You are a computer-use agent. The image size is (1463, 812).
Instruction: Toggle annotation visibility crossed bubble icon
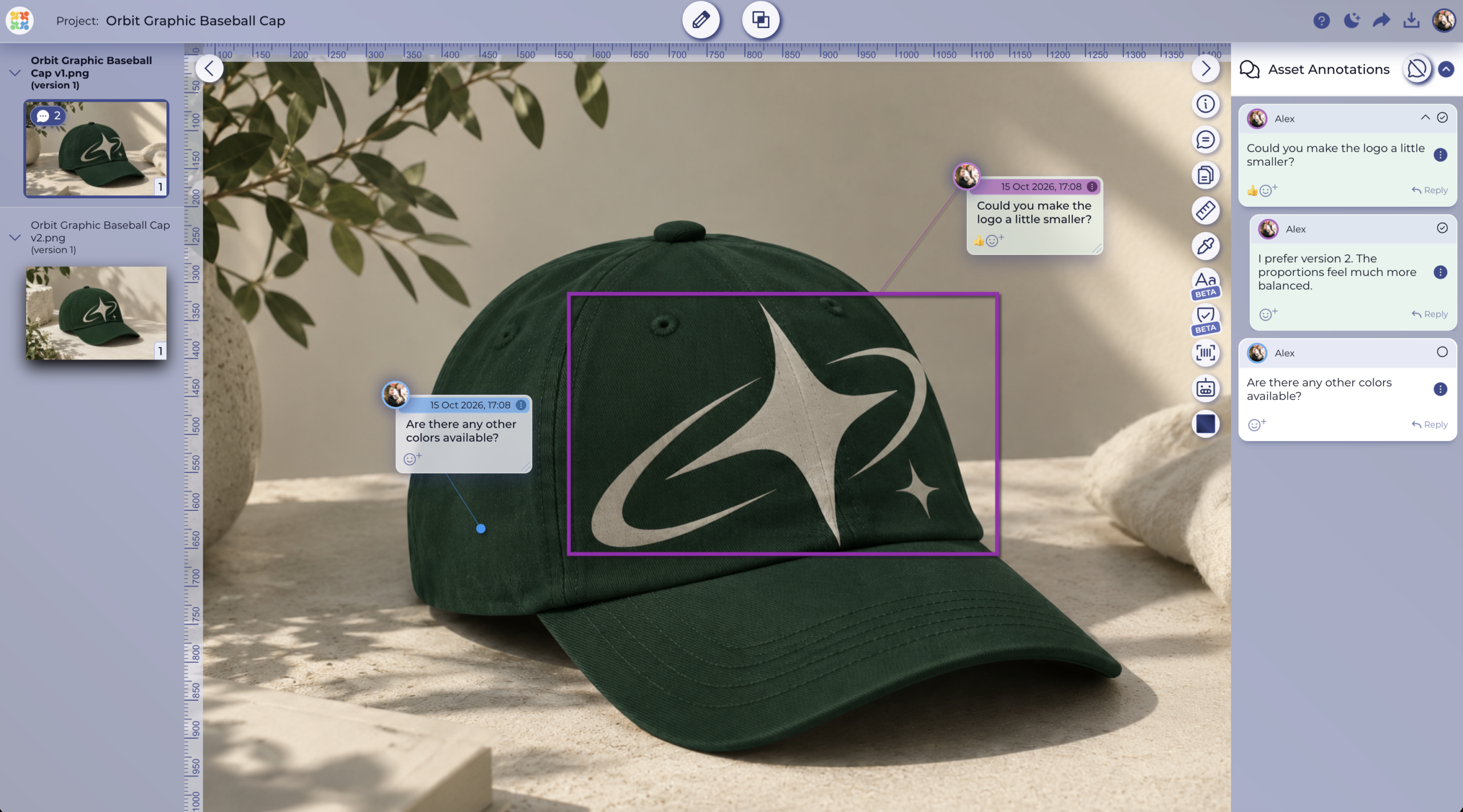click(x=1417, y=69)
